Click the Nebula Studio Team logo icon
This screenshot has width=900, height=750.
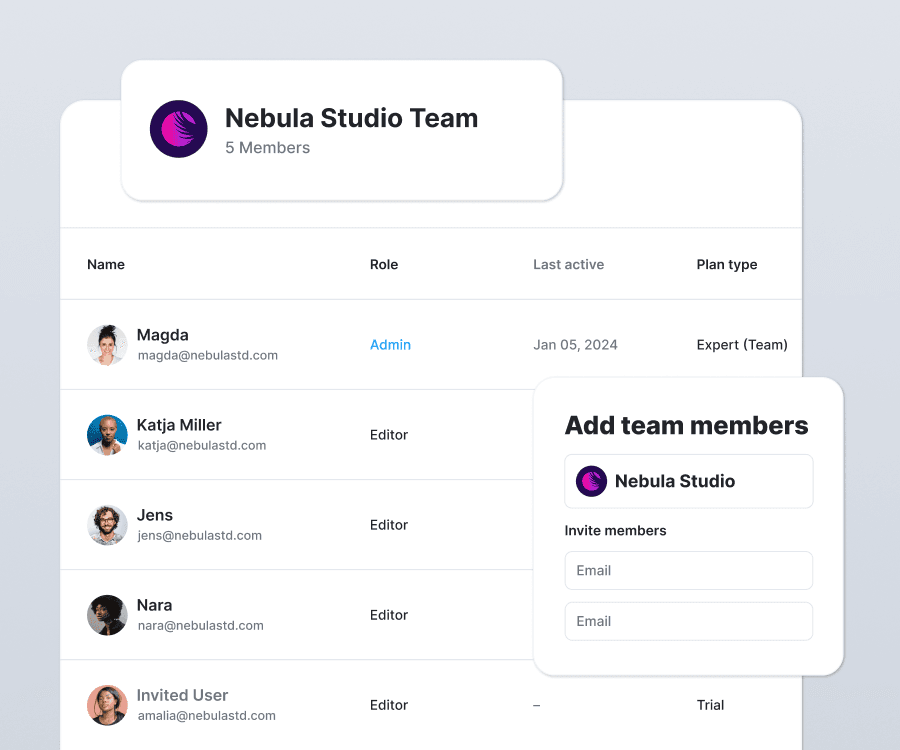coord(179,129)
